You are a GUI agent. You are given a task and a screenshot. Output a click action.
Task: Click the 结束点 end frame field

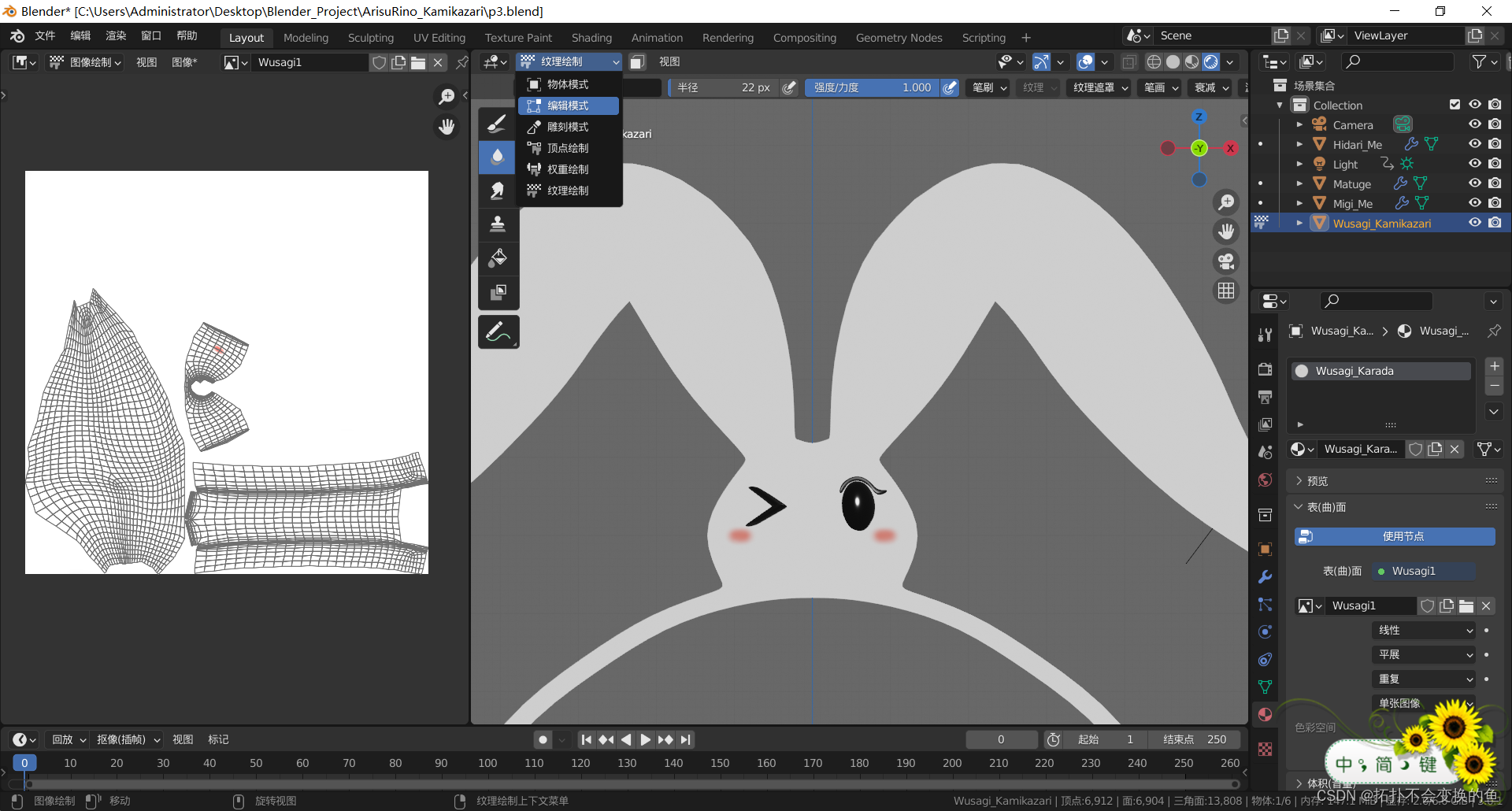tap(1195, 739)
